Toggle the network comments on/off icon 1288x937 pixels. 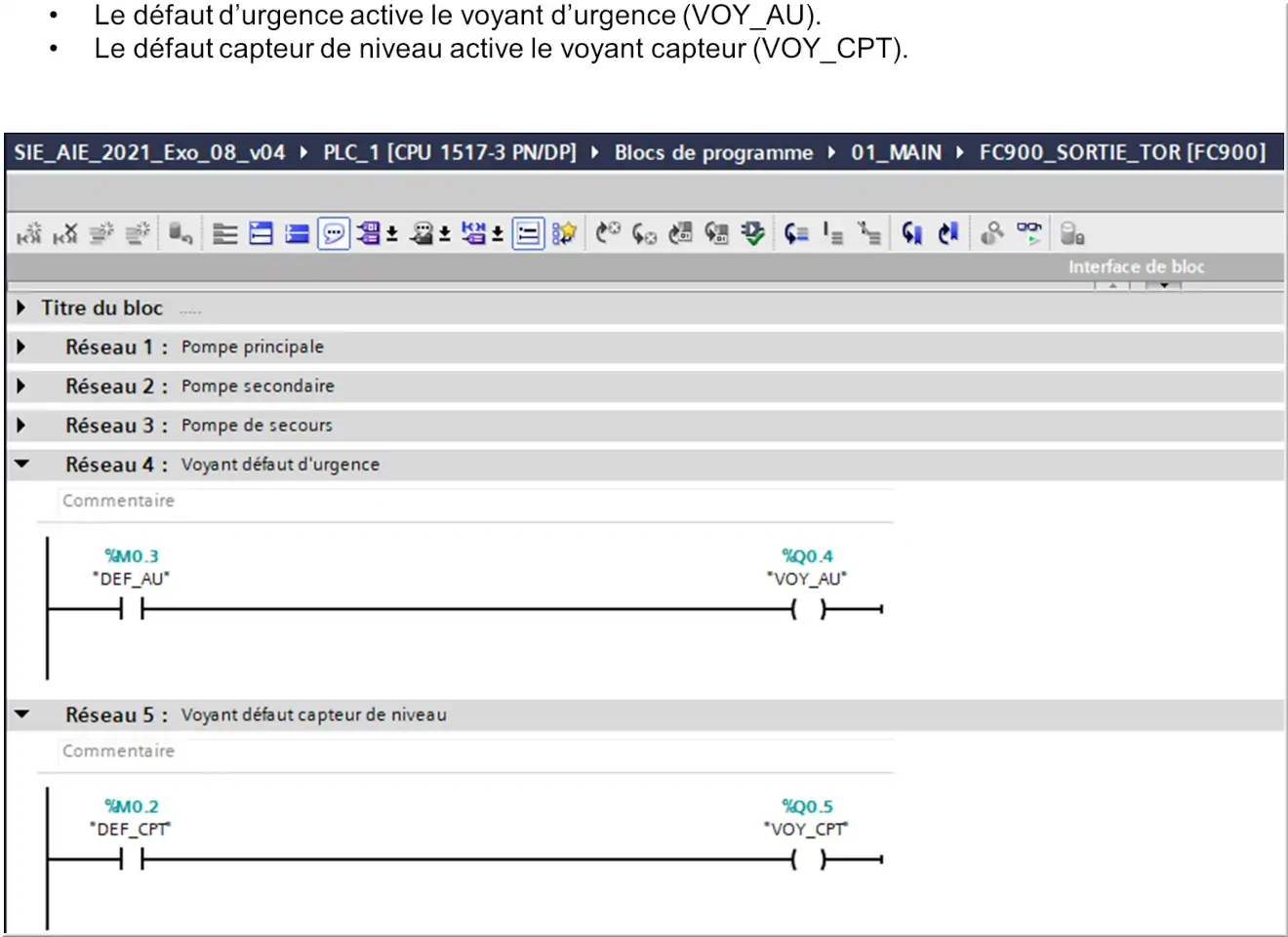(x=528, y=233)
